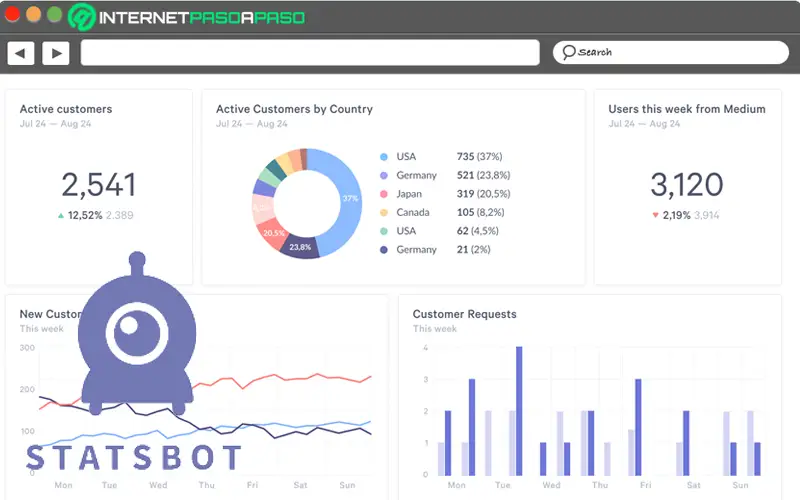Click the pink dot beside Japan

[x=384, y=194]
